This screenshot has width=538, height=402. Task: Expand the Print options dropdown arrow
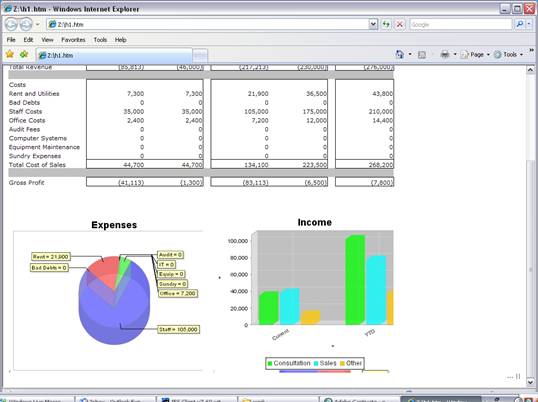[x=455, y=55]
